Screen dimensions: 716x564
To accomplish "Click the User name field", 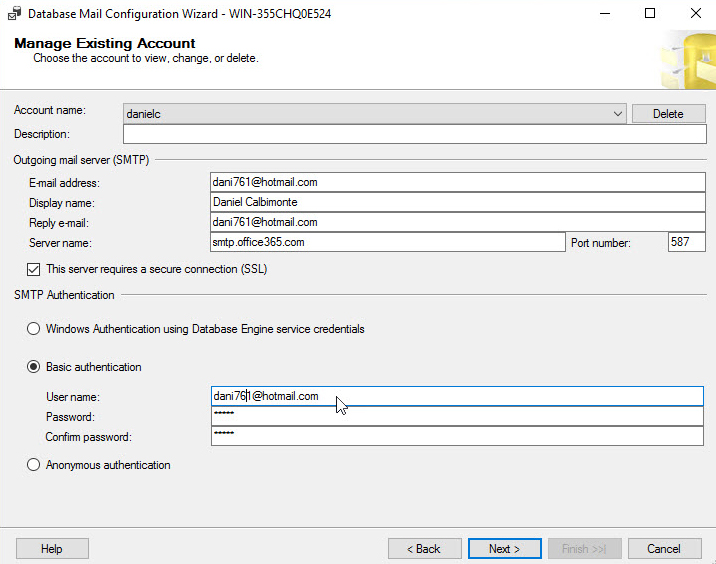I will click(458, 397).
